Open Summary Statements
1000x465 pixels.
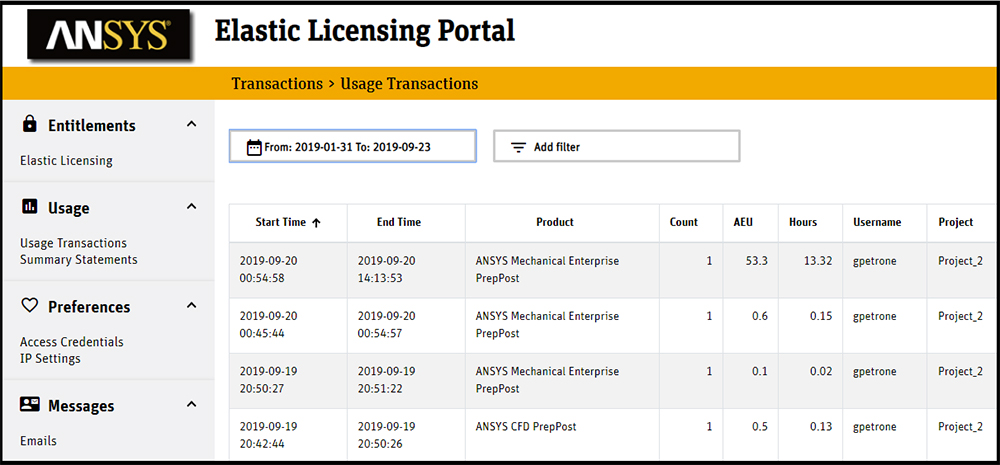pos(79,259)
